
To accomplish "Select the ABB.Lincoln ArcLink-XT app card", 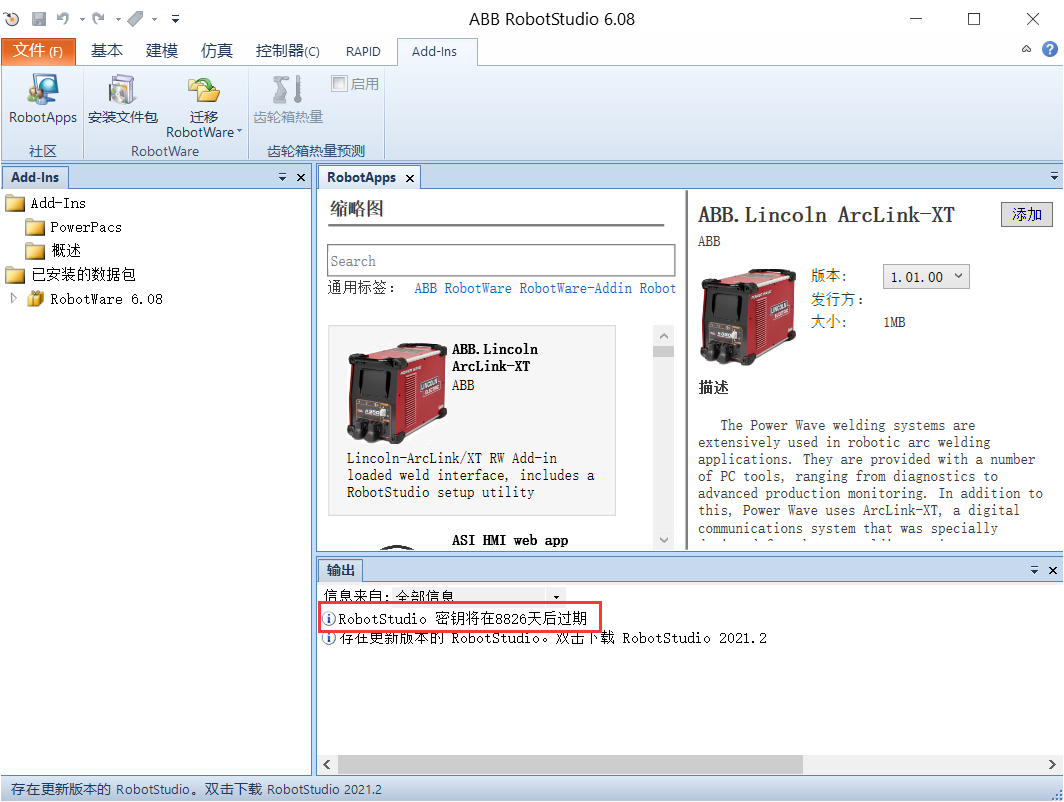I will tap(472, 421).
